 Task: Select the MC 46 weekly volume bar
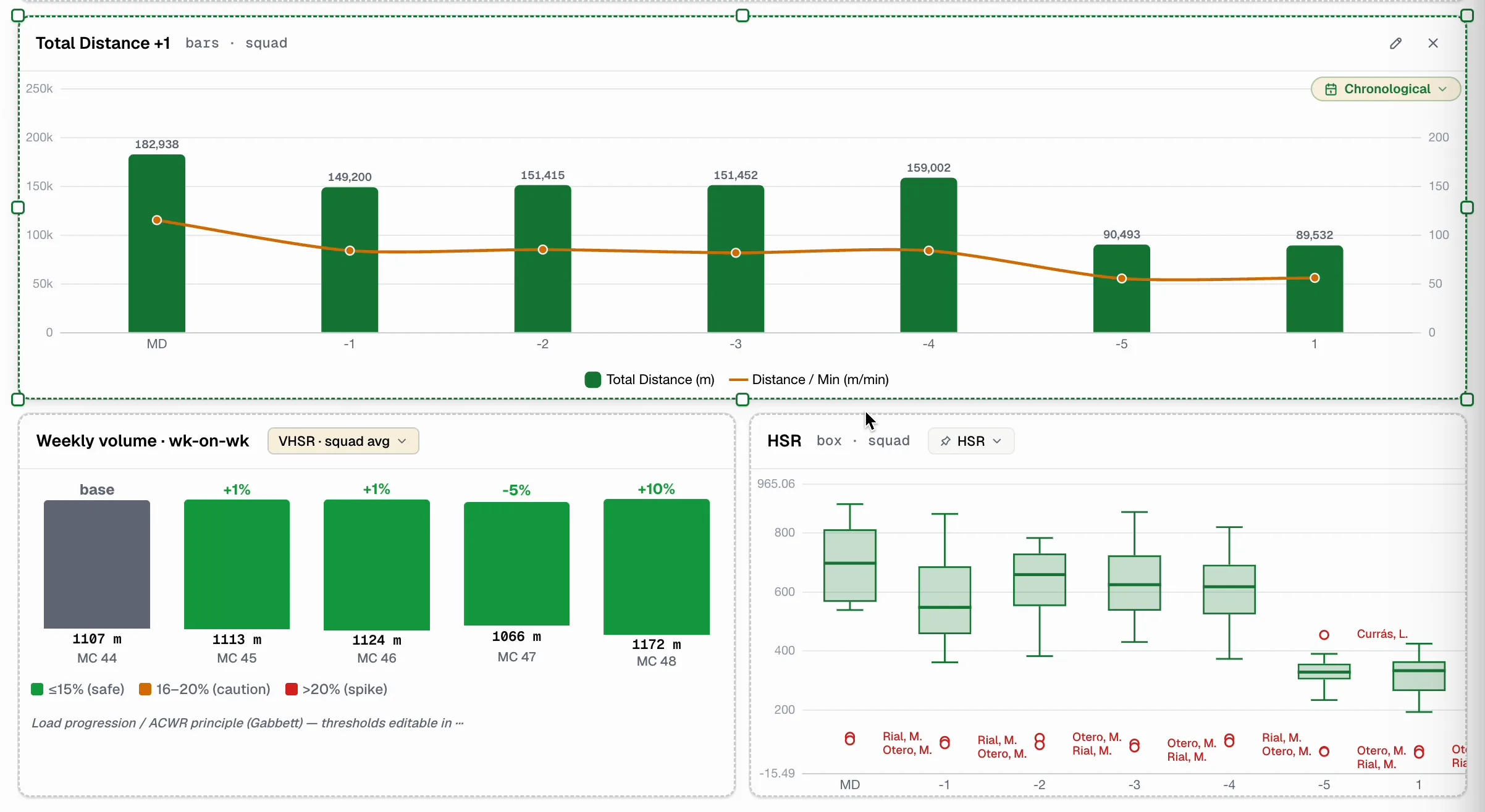(x=377, y=565)
